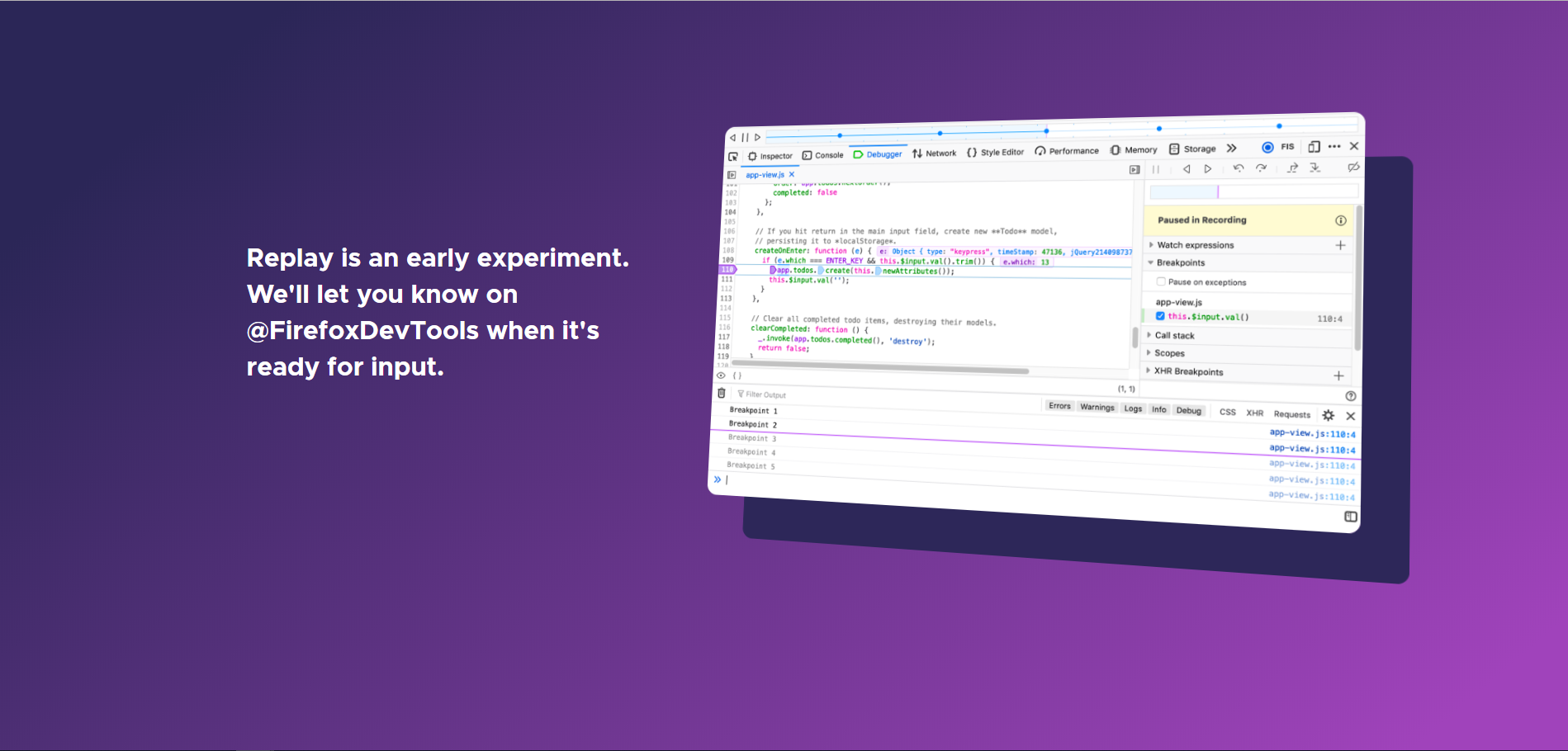Click the replay play button above tabs
The image size is (1568, 751).
click(x=758, y=138)
